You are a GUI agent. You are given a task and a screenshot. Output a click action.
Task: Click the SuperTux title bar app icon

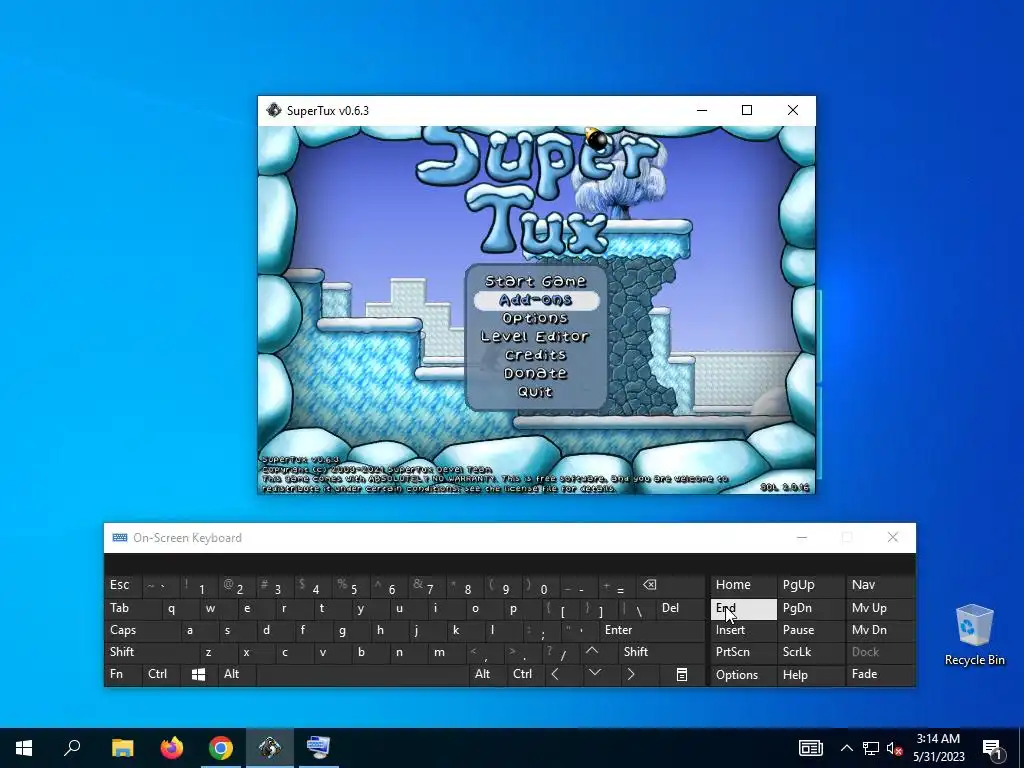pyautogui.click(x=274, y=110)
